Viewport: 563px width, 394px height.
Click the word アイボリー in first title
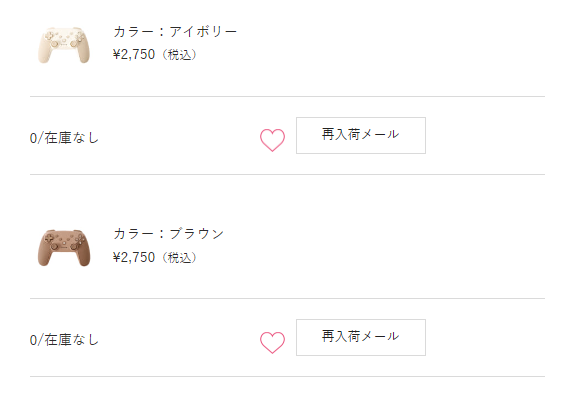point(203,32)
